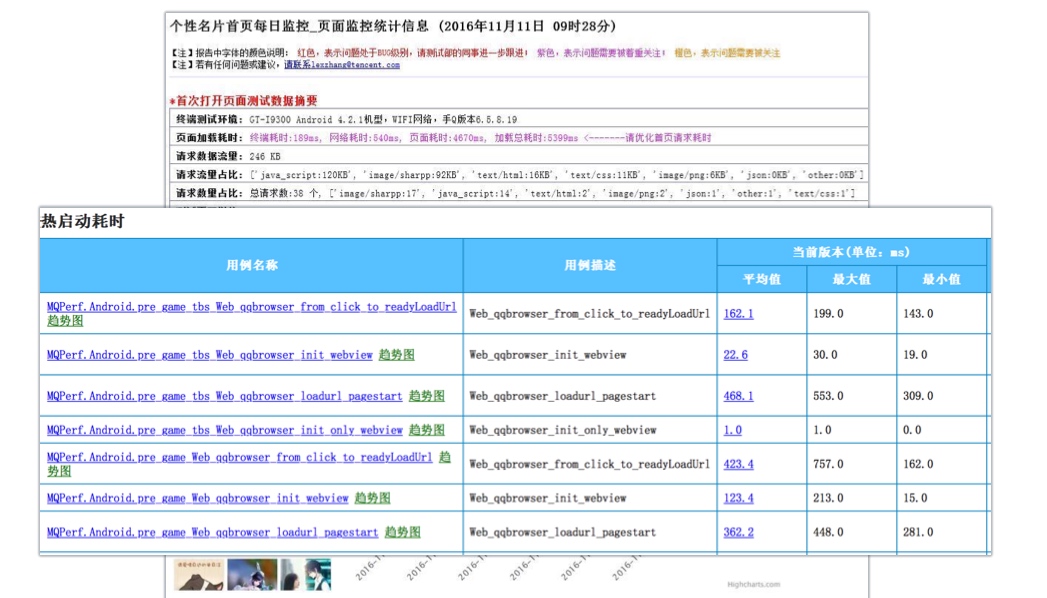Click the average value link 362.2
Screen dimensions: 1047x598
click(x=738, y=532)
